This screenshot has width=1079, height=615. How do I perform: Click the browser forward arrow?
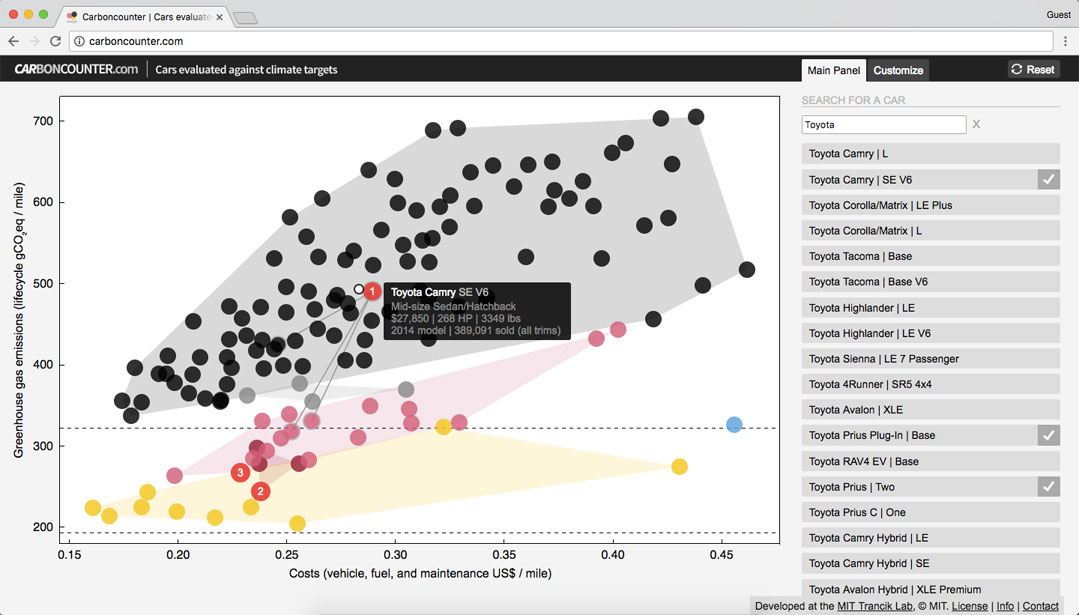coord(34,41)
